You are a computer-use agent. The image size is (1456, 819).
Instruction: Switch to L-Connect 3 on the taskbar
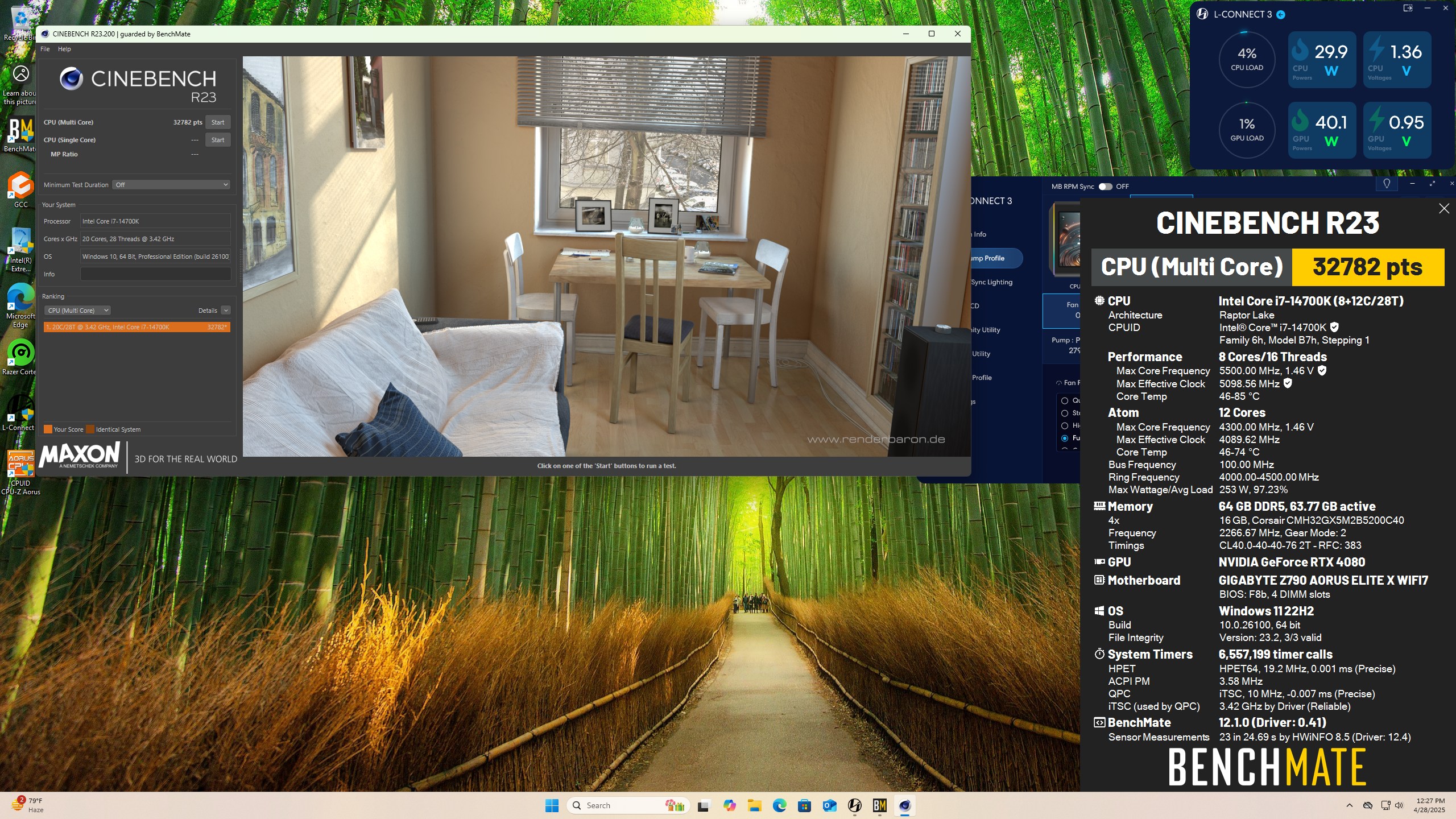[854, 805]
